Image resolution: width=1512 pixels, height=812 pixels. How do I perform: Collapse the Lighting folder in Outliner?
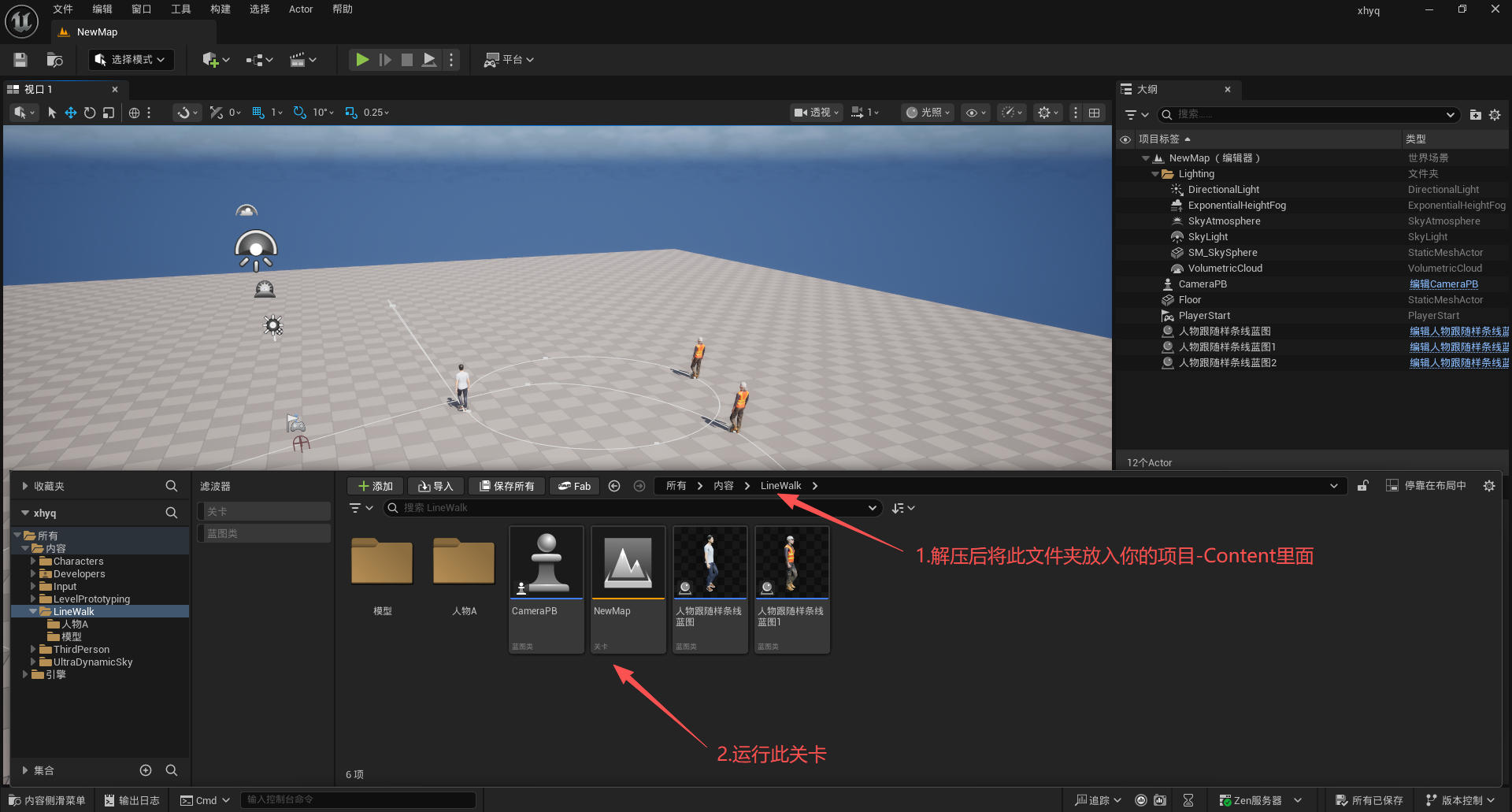(1155, 174)
